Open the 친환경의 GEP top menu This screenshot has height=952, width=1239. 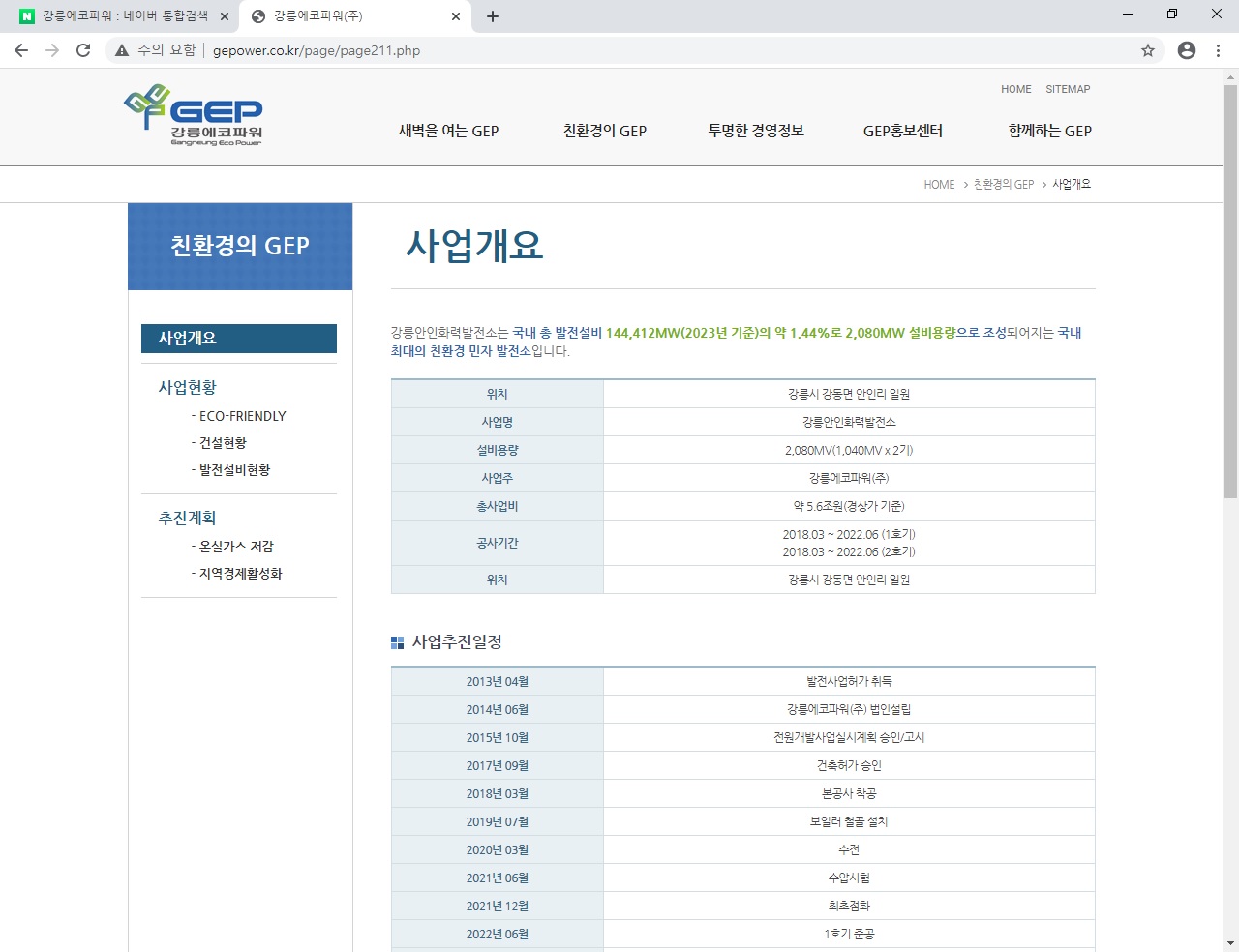pyautogui.click(x=605, y=131)
